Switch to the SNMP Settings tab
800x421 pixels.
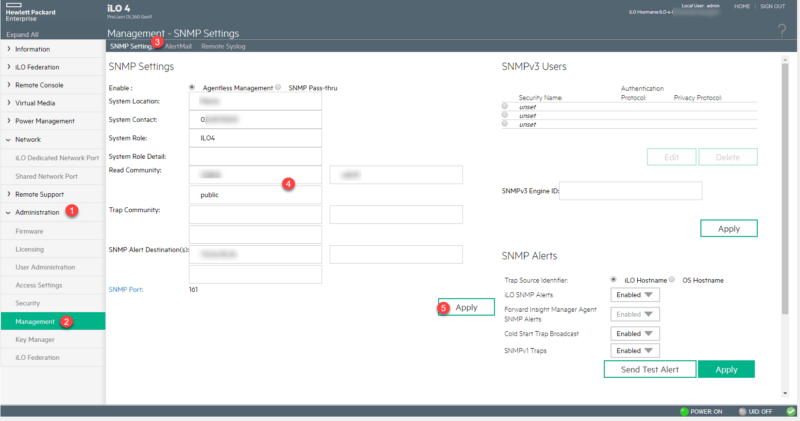tap(131, 46)
